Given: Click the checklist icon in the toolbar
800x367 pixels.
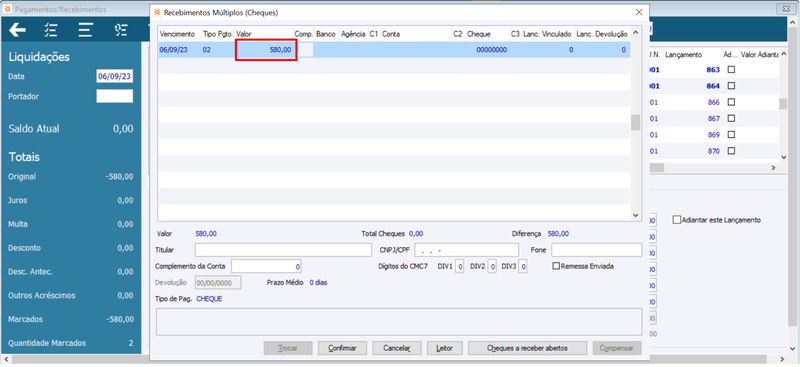Looking at the screenshot, I should pos(51,31).
